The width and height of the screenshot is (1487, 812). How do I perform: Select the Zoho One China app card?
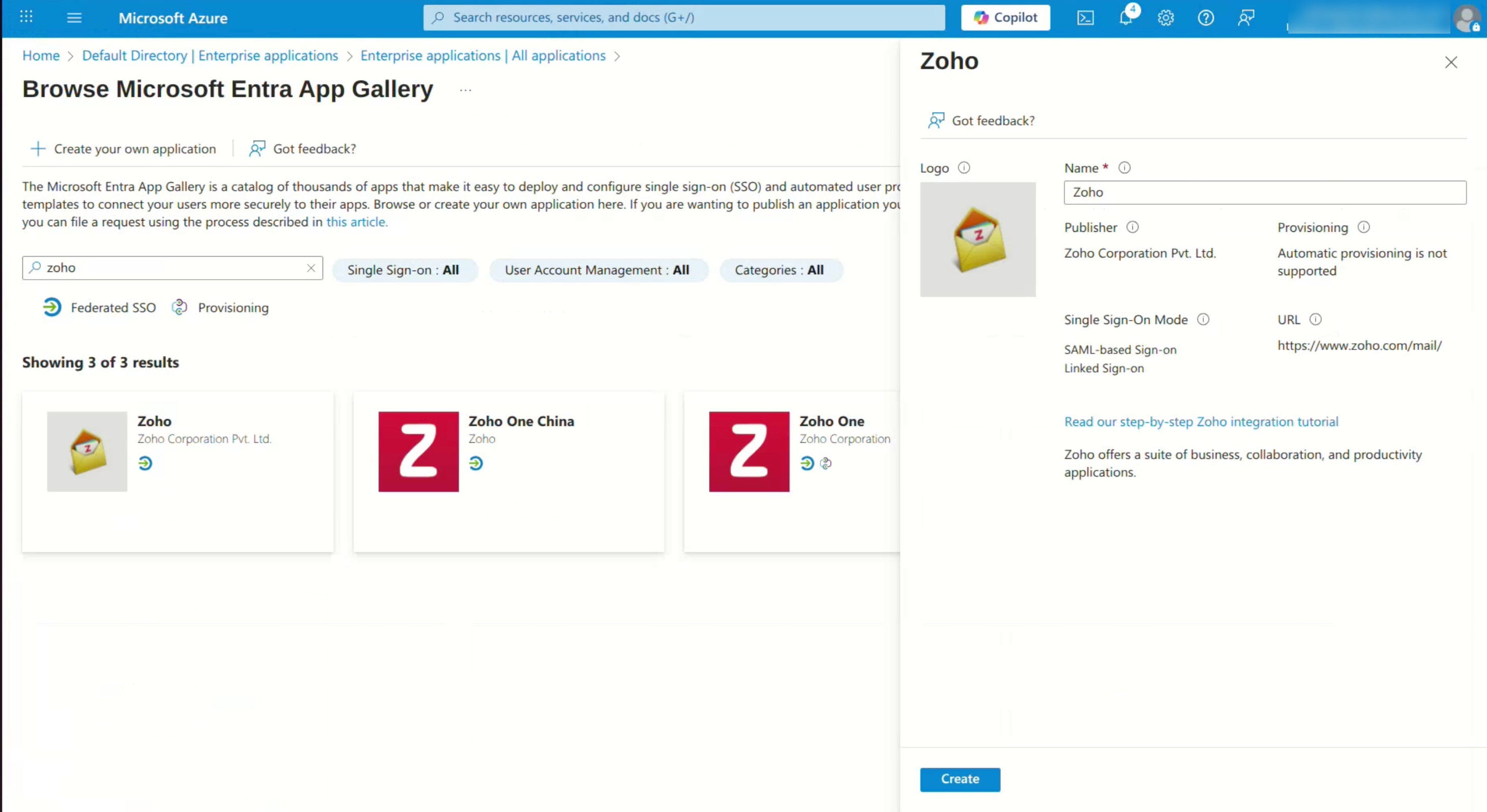click(508, 470)
